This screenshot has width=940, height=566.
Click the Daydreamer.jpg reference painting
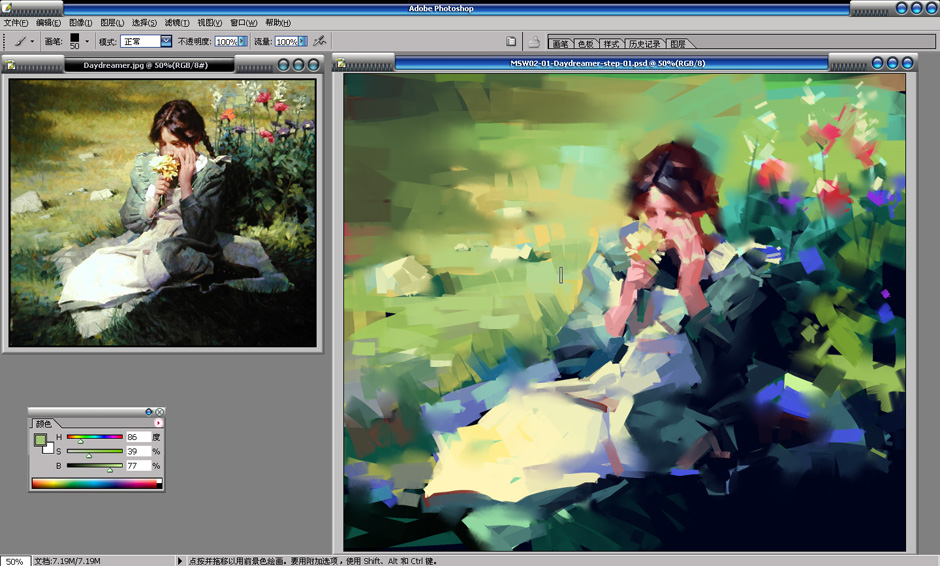point(162,213)
